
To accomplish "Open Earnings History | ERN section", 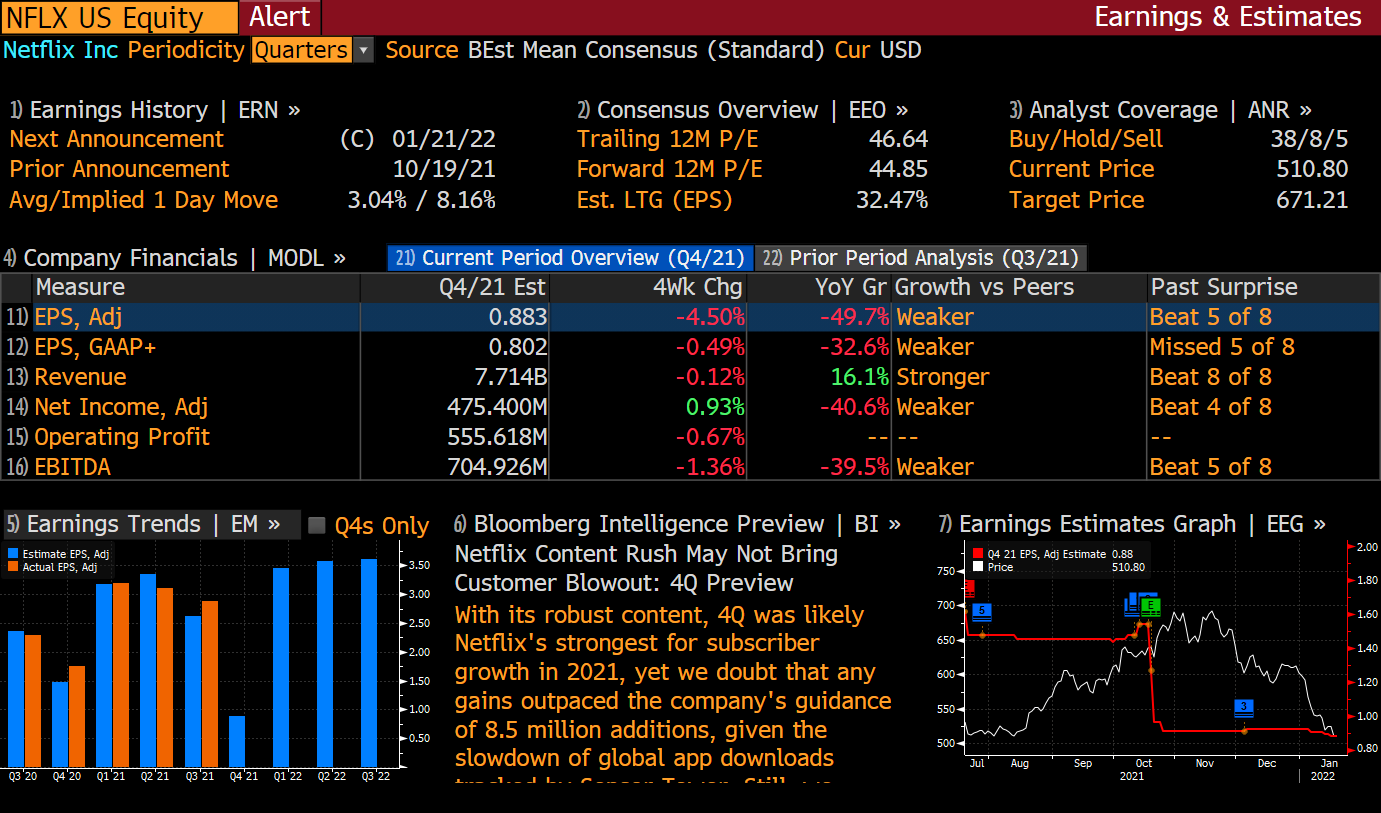I will click(155, 110).
